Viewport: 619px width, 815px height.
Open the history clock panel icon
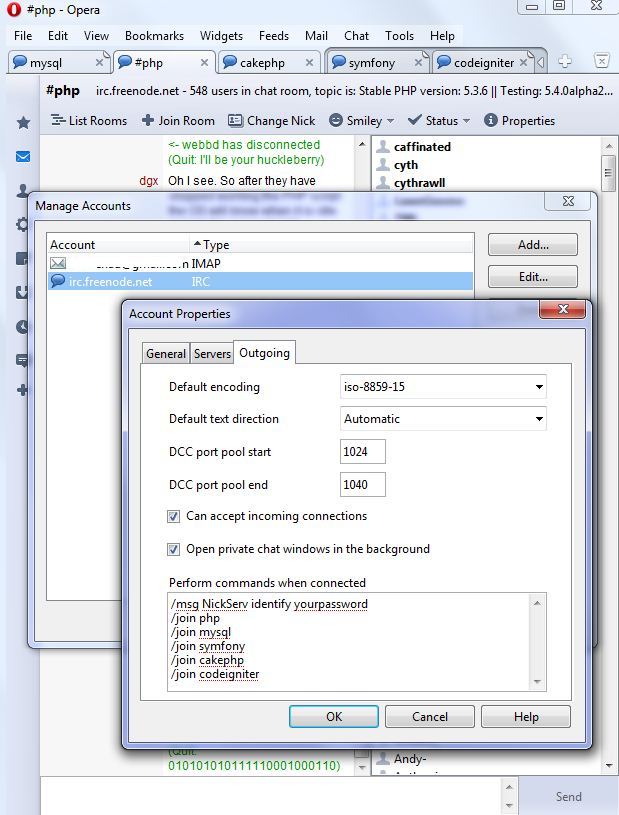[x=22, y=326]
